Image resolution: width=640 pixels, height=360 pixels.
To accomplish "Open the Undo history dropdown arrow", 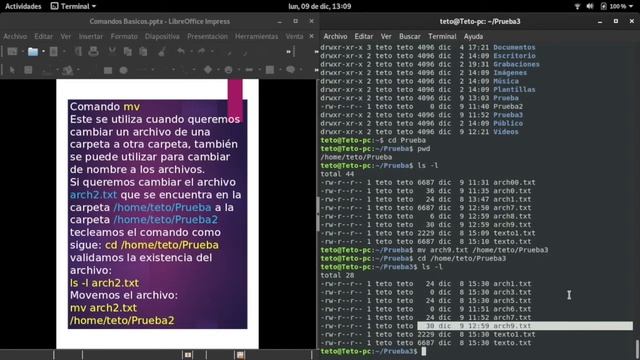I will click(191, 51).
